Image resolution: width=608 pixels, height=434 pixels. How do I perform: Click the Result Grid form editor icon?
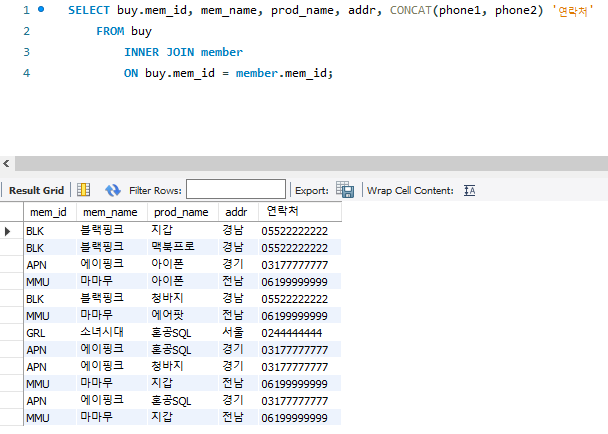coord(83,190)
